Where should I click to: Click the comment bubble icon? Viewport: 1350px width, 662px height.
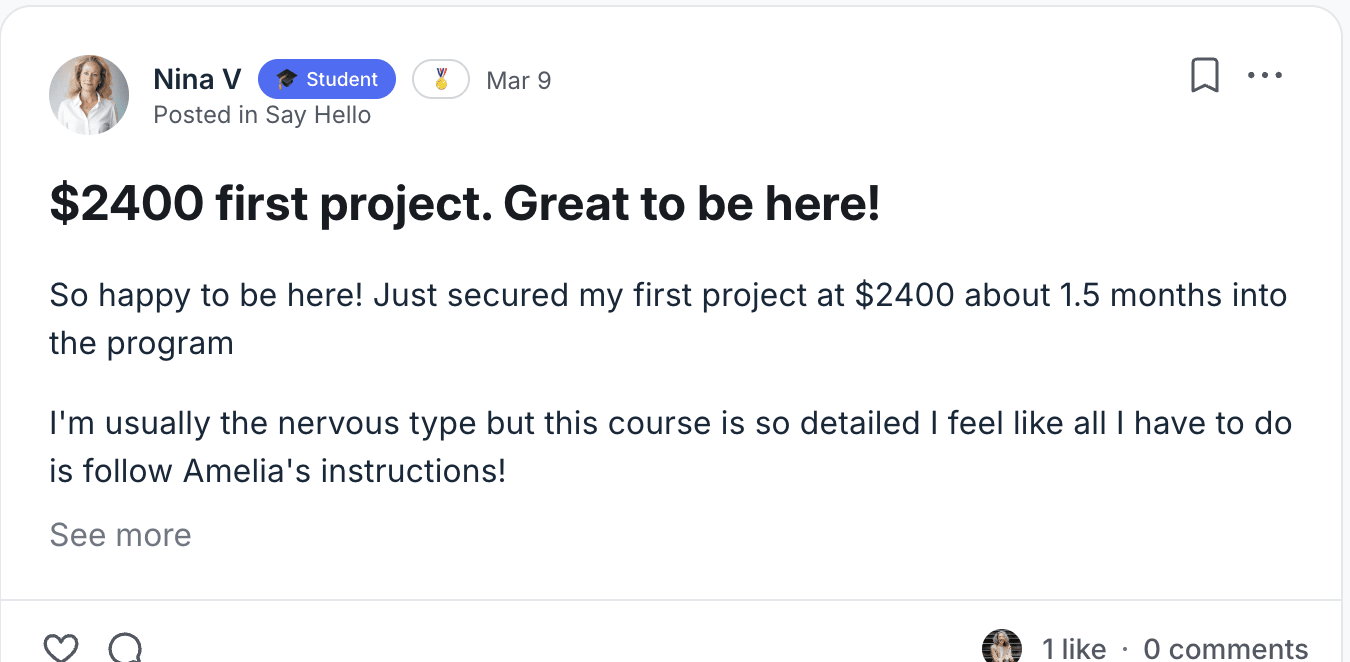[124, 647]
